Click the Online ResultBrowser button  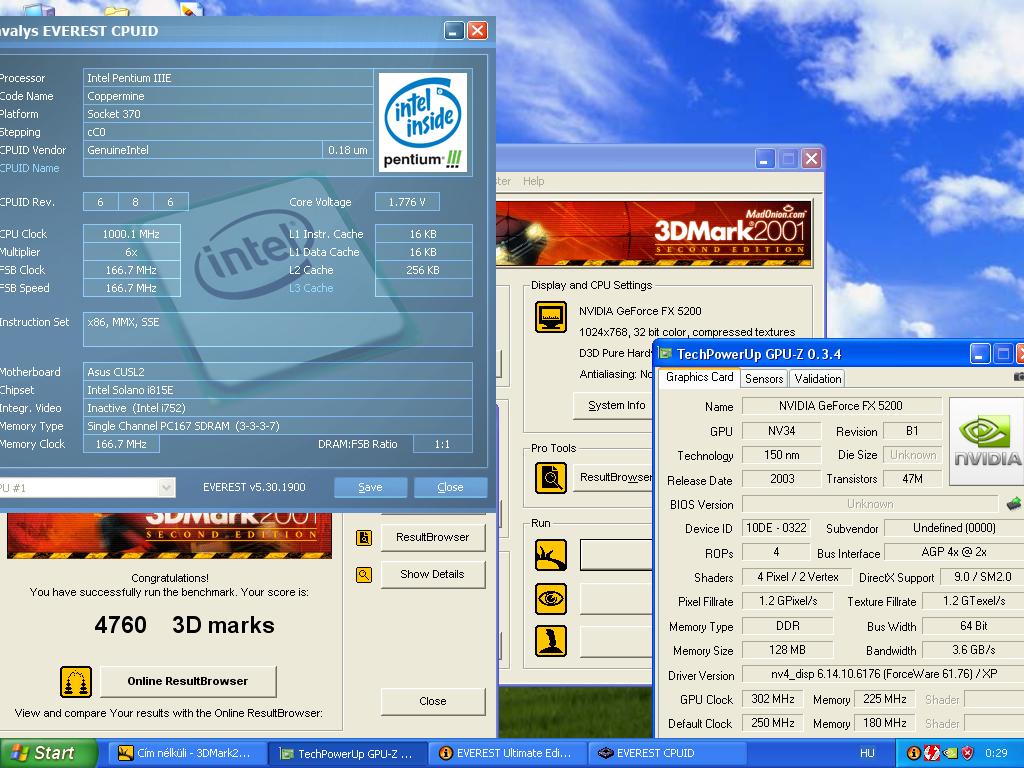point(187,681)
